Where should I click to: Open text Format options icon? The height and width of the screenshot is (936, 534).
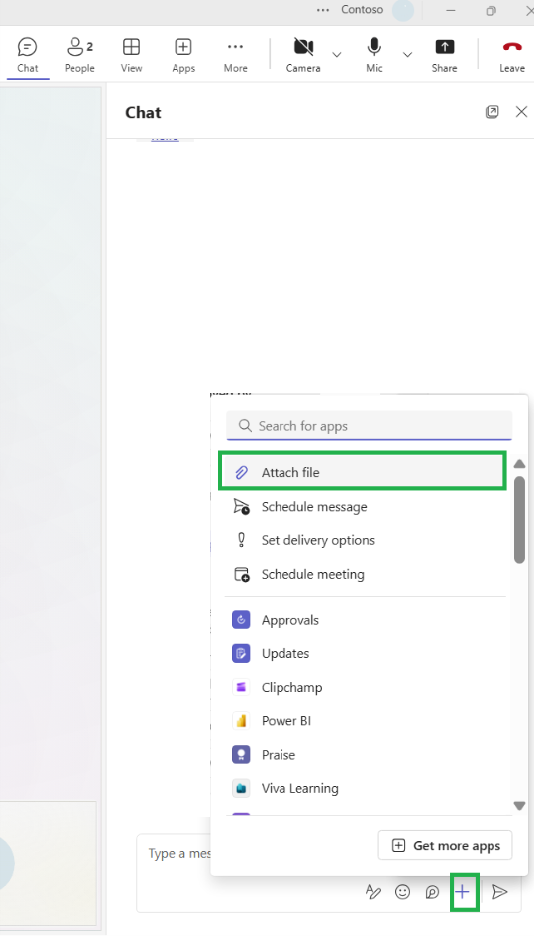coord(373,892)
